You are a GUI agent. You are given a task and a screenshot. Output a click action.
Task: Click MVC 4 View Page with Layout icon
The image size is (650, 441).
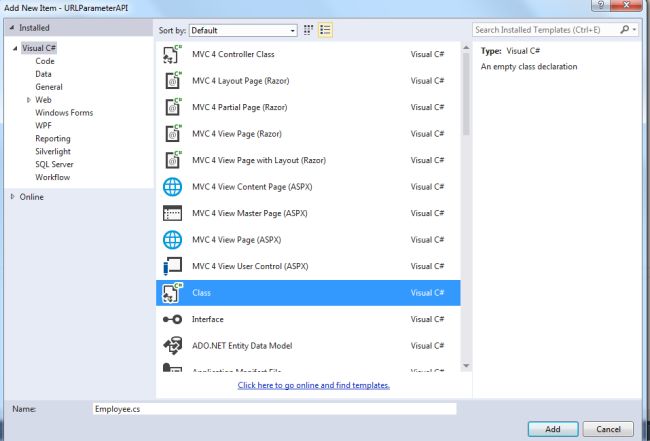click(172, 160)
